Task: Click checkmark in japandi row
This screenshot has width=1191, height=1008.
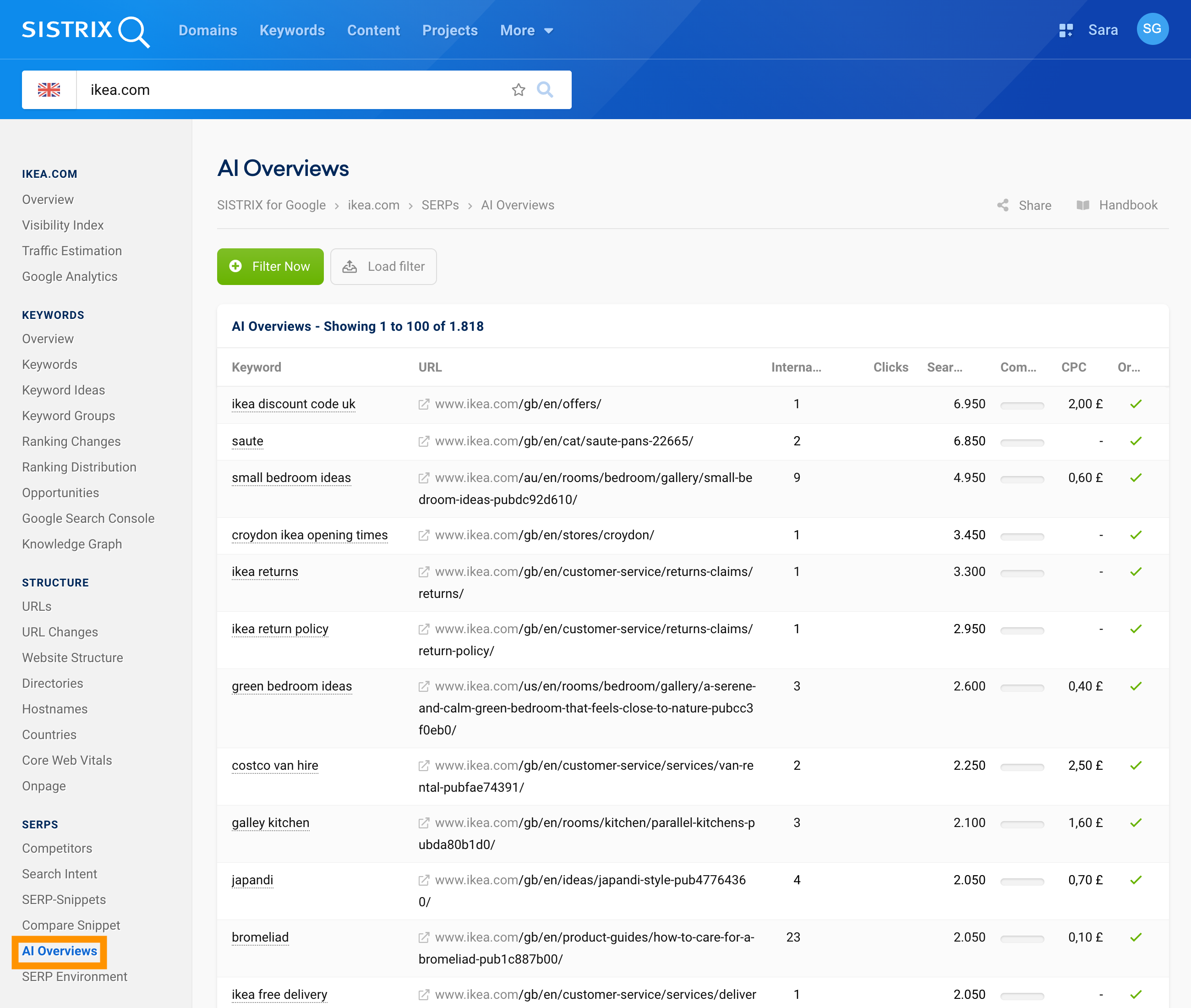Action: point(1136,879)
